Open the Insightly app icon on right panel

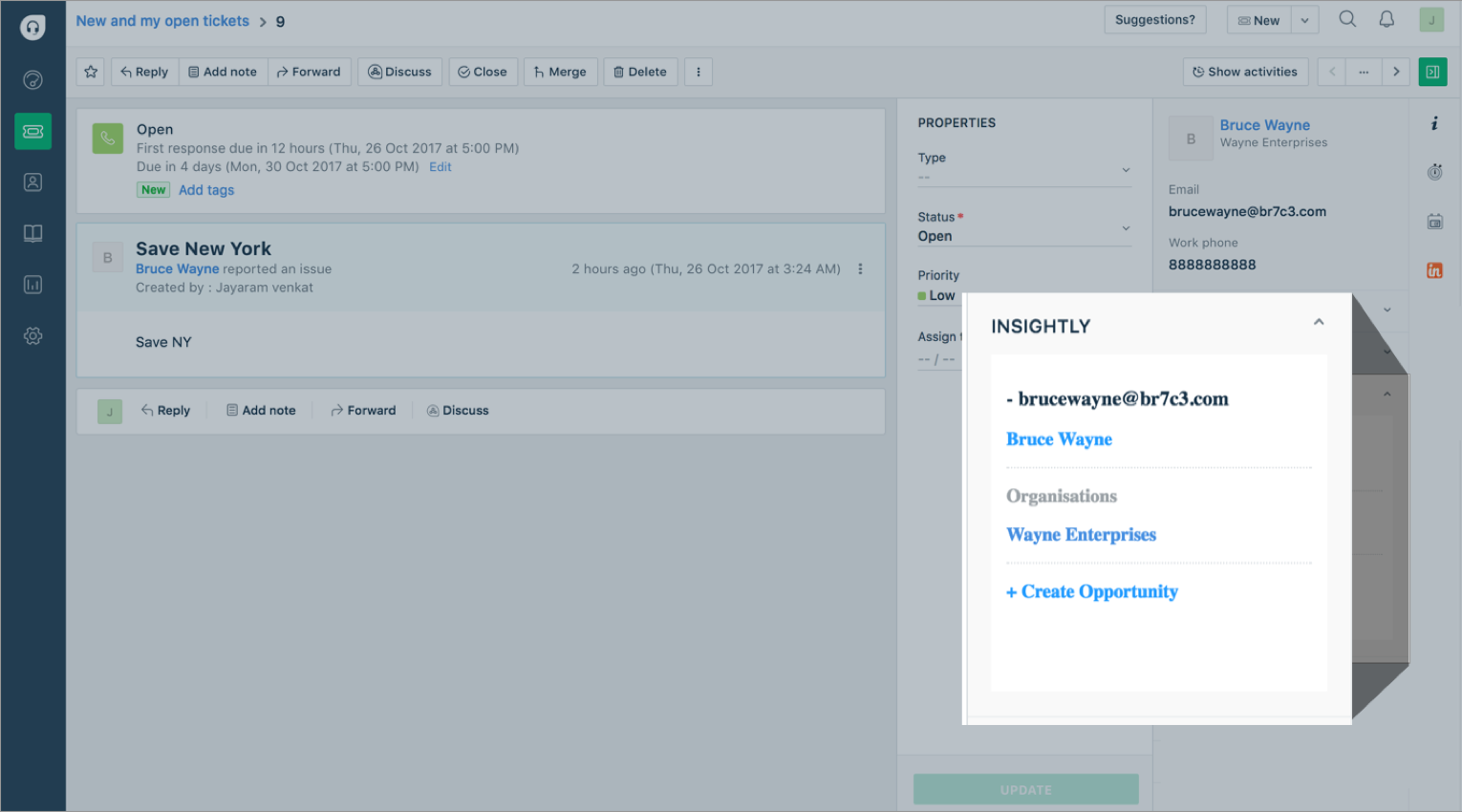coord(1434,270)
